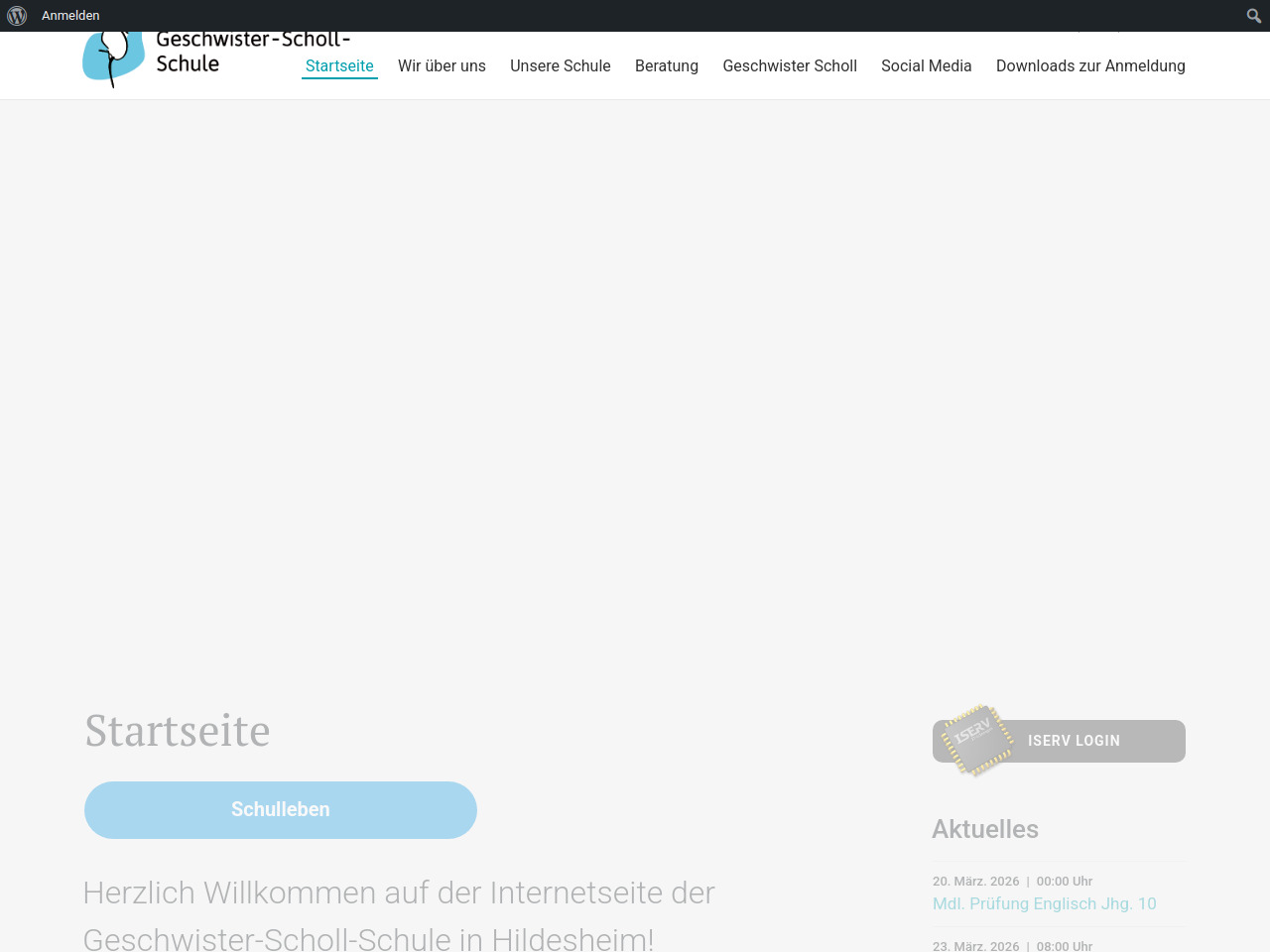Open Mdl. Prüfung Englisch Jhg. 10 event

[x=1044, y=903]
